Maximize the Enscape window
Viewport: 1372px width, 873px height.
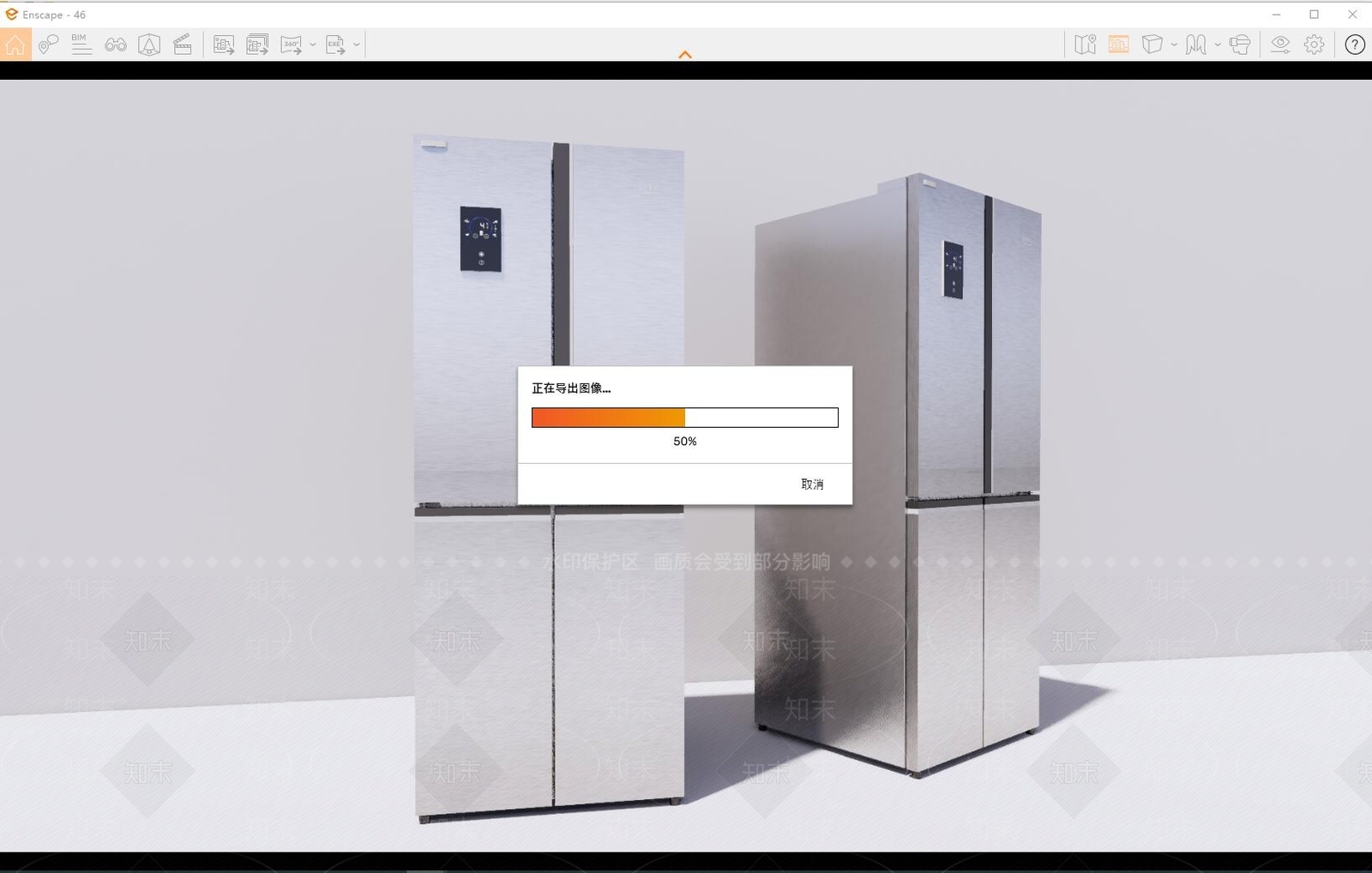coord(1314,15)
